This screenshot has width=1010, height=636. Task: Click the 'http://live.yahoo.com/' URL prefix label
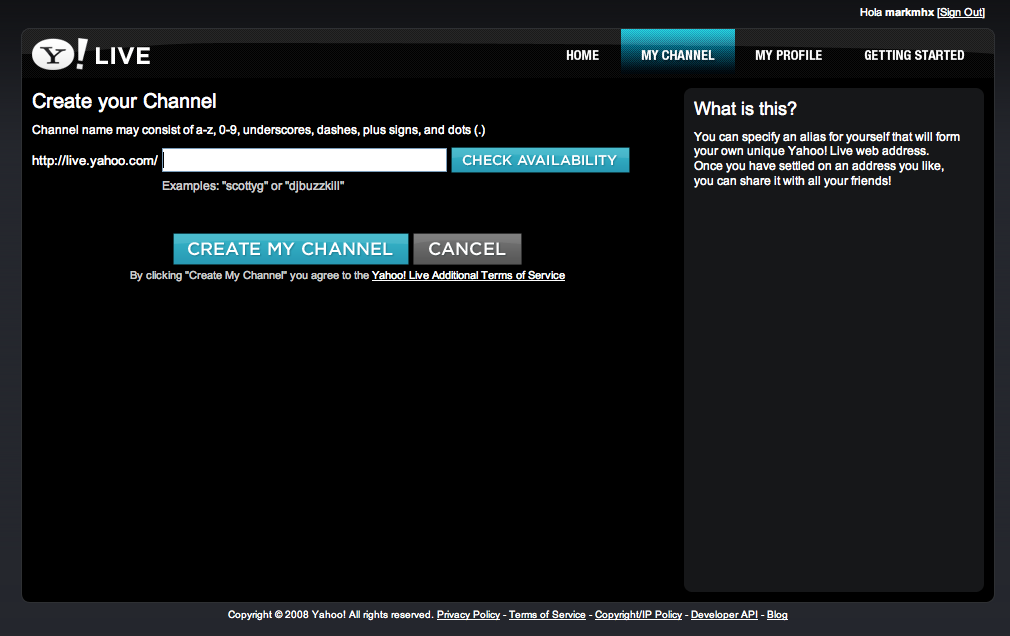(x=95, y=160)
